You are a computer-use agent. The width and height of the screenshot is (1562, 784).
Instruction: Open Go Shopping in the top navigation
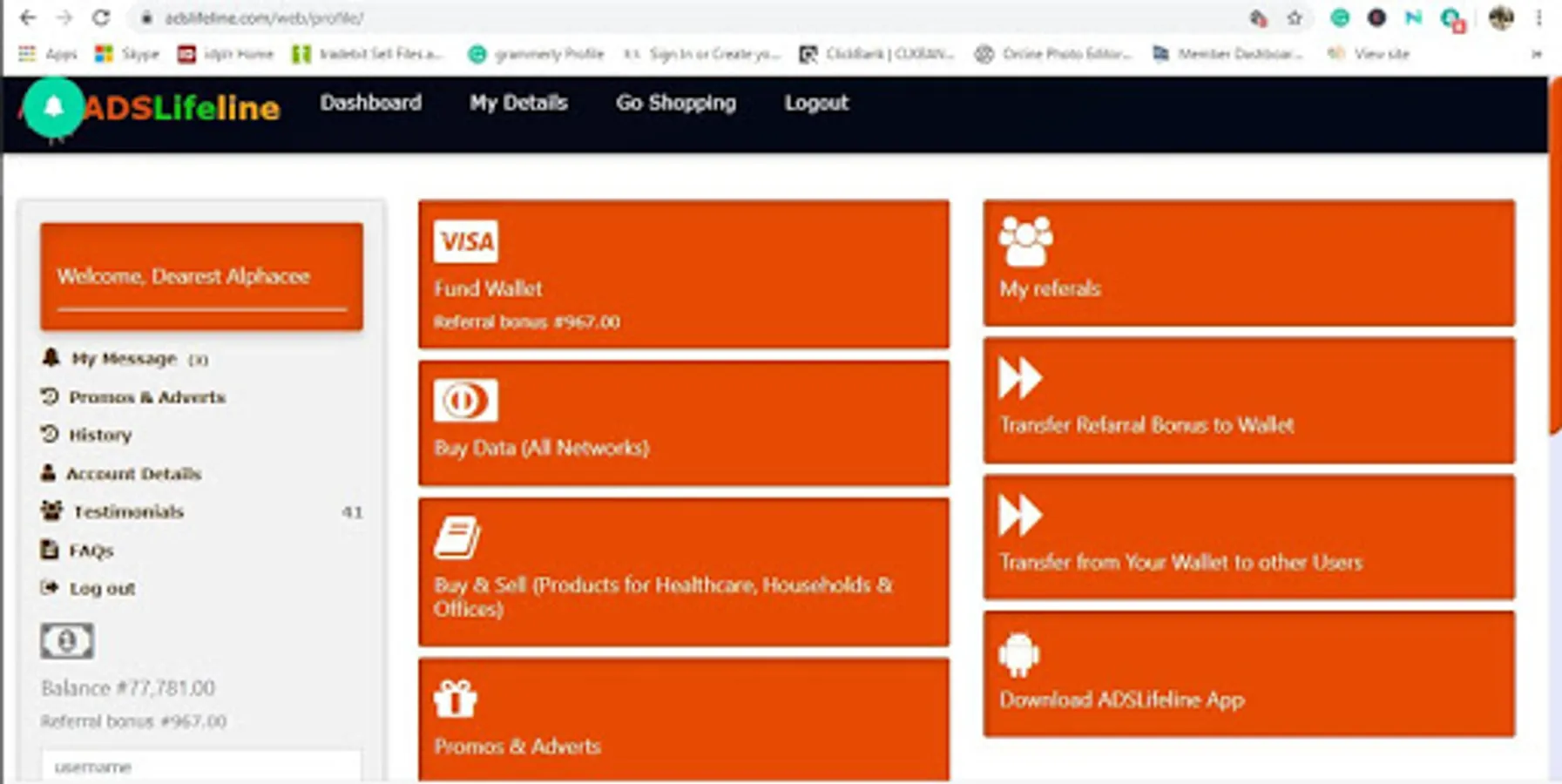coord(676,103)
